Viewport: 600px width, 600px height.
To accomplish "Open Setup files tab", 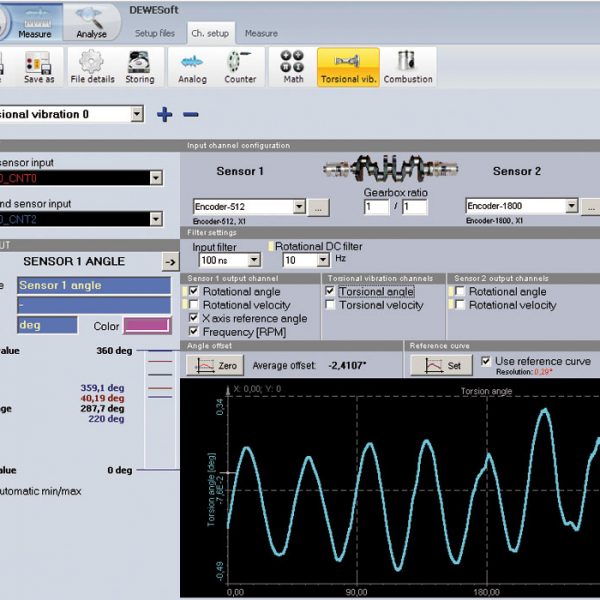I will [155, 33].
